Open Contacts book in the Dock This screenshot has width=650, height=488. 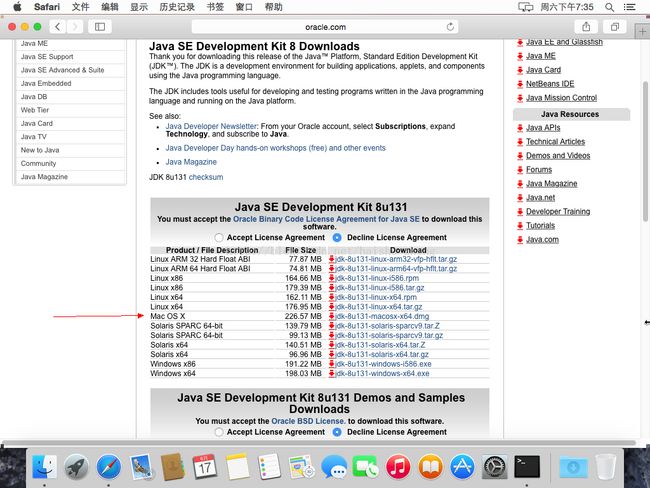pyautogui.click(x=173, y=466)
